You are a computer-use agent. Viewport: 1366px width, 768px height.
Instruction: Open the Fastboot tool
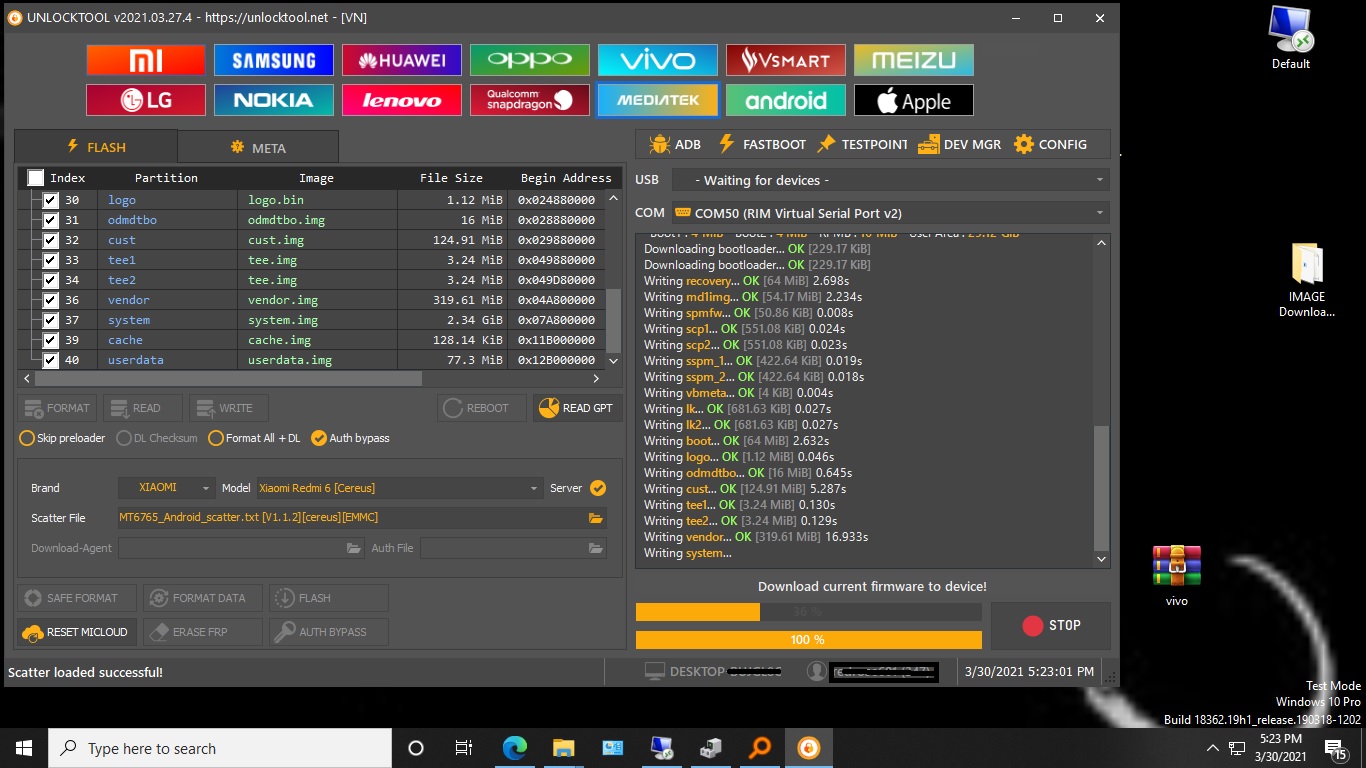[762, 144]
